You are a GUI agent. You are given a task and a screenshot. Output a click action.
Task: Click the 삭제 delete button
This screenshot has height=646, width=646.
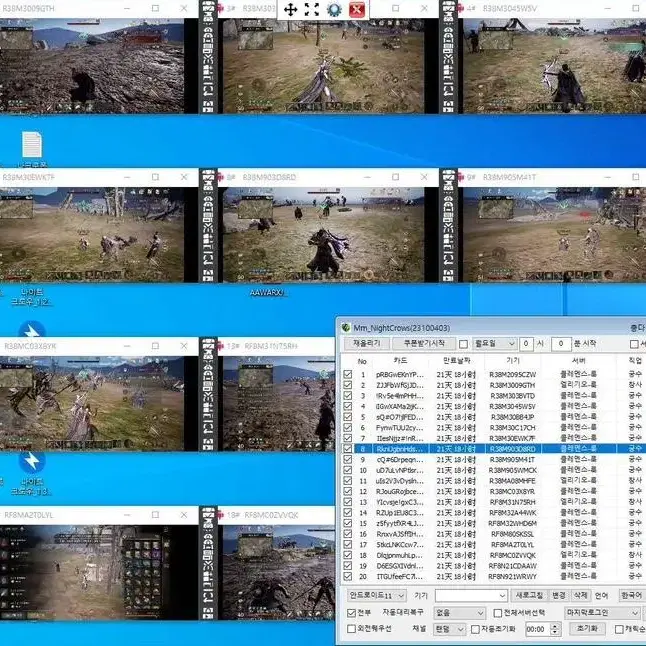tap(580, 595)
